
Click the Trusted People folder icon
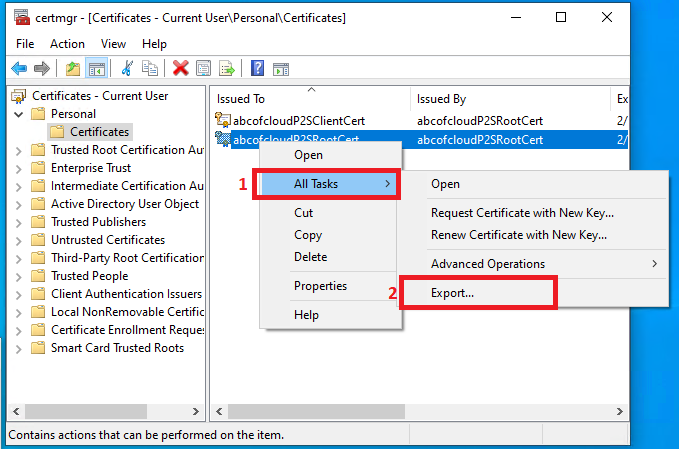[x=38, y=276]
